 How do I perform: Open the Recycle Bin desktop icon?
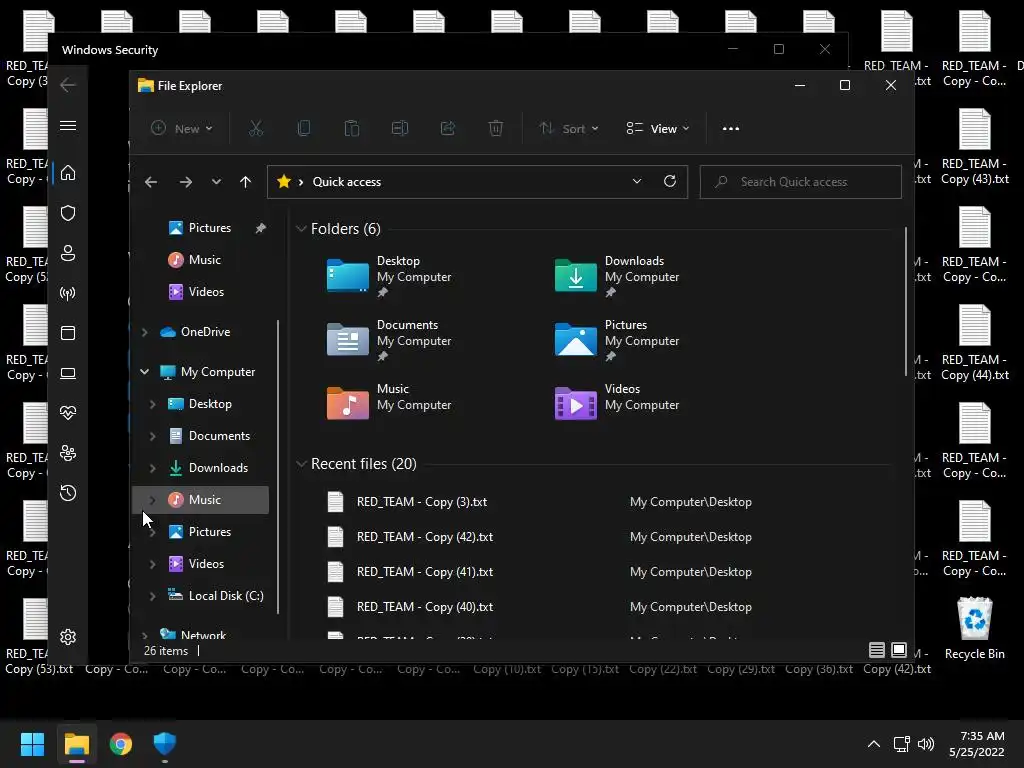pos(974,628)
